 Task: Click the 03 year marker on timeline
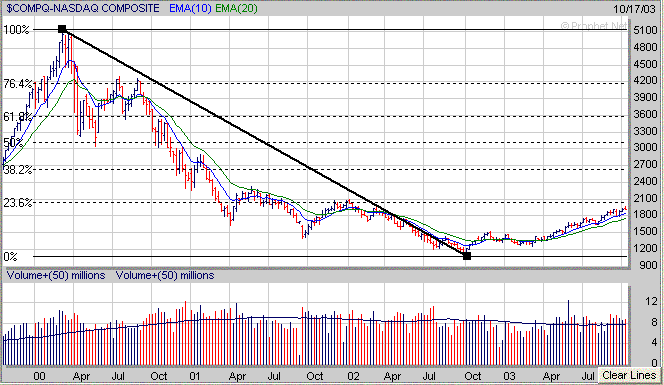509,376
